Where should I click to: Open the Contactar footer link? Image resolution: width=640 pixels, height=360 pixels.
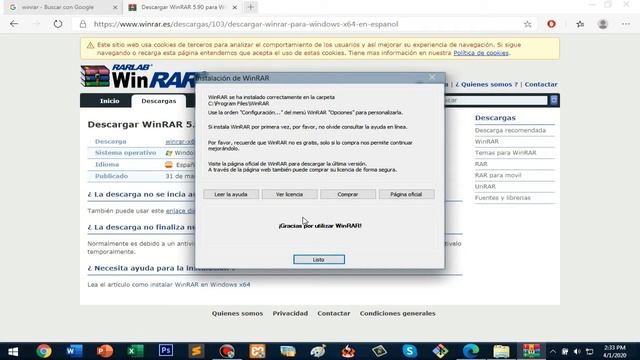(334, 313)
